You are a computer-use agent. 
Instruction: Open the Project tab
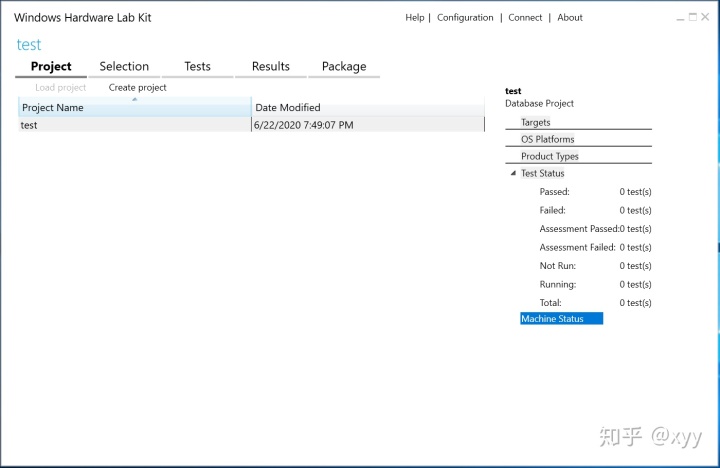coord(51,67)
